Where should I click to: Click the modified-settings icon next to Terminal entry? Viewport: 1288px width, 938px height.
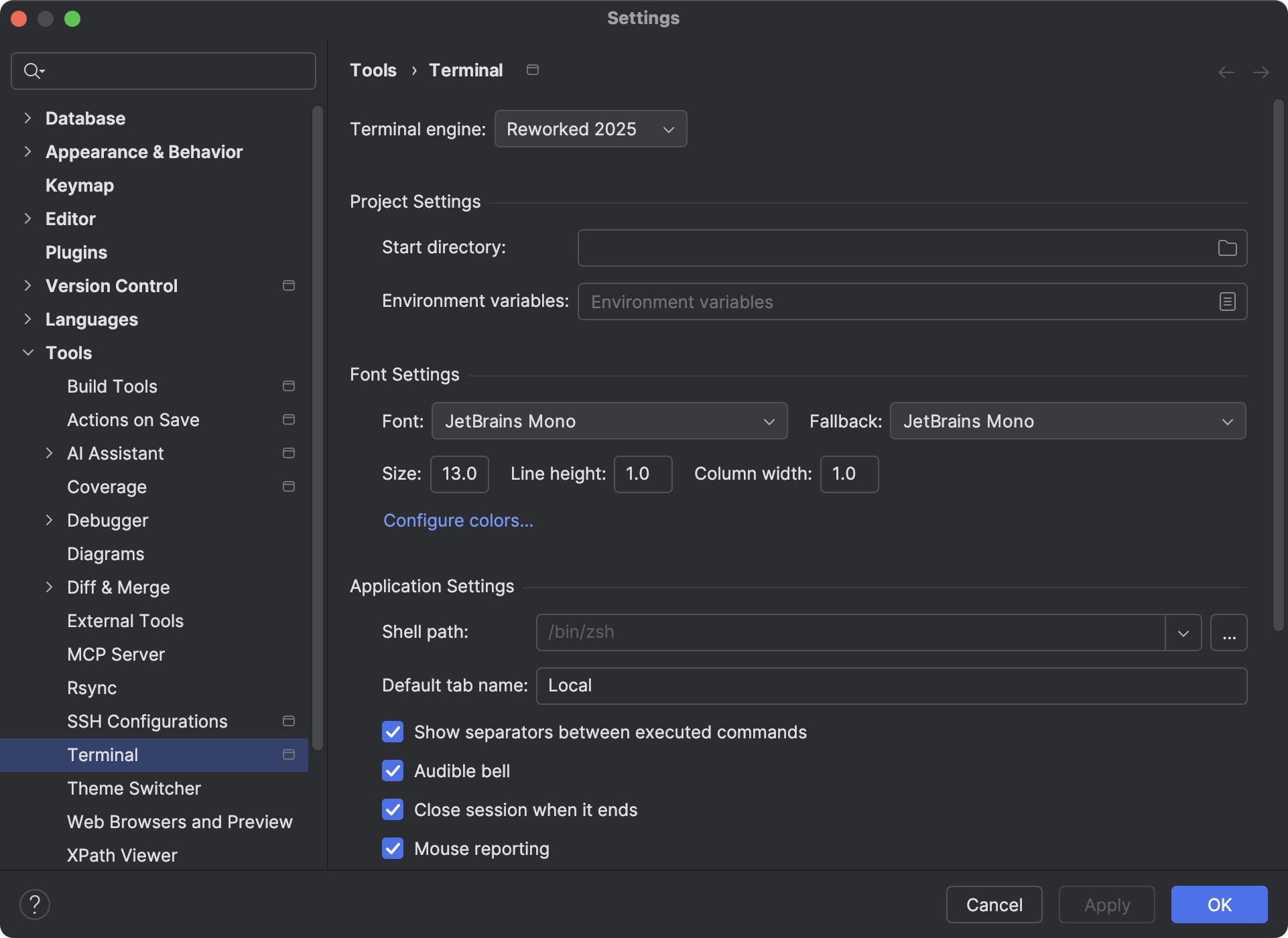point(288,754)
